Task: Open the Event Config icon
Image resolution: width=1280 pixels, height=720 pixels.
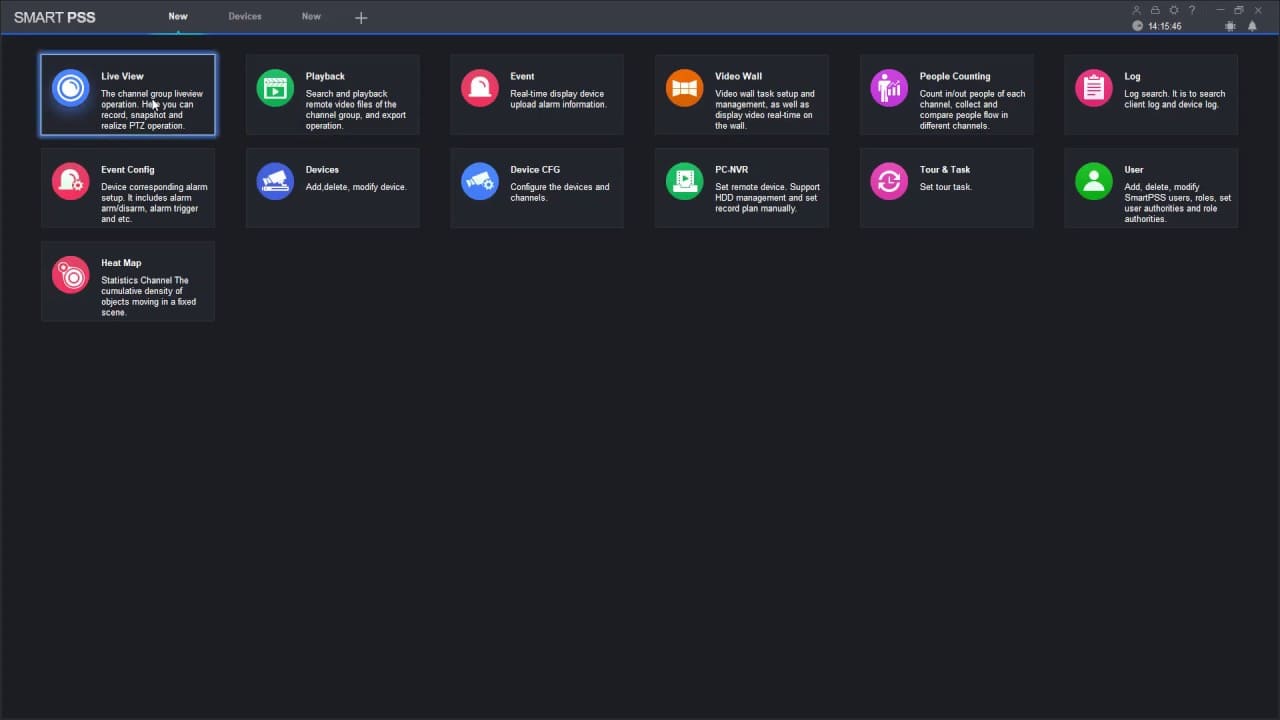Action: click(x=71, y=181)
